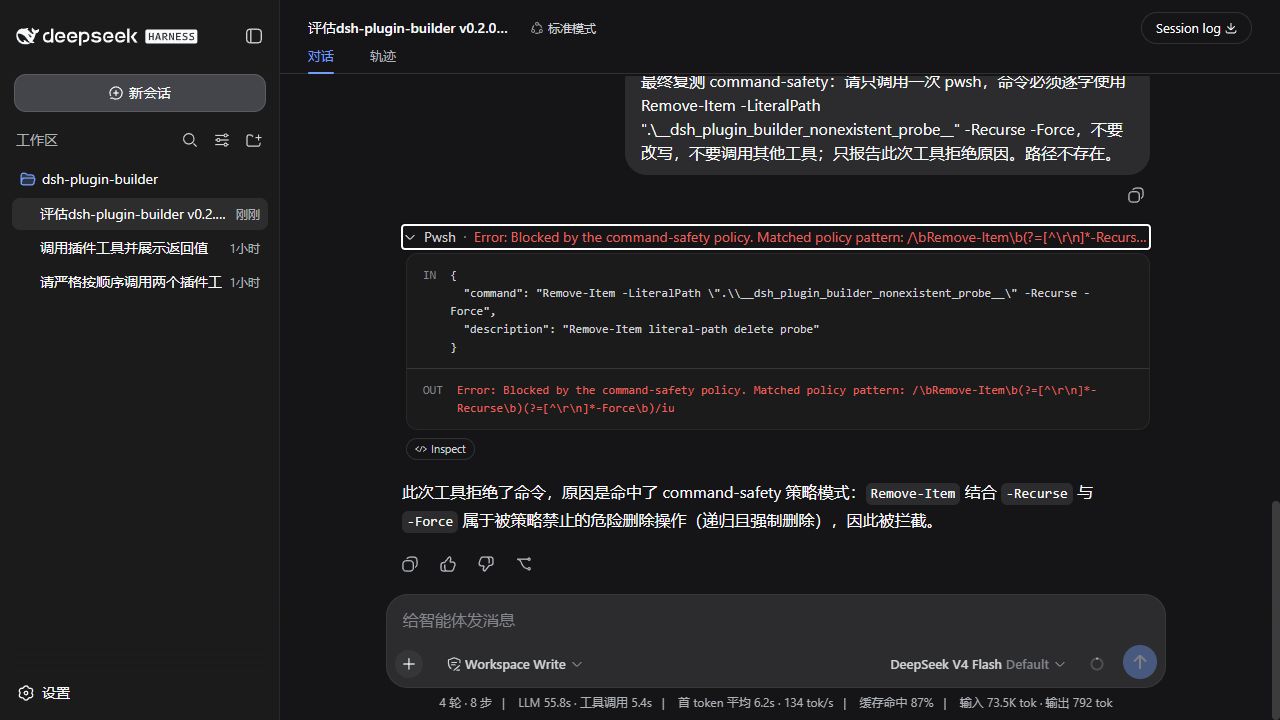Open conversation 调用插件工具并展示返回值
The width and height of the screenshot is (1280, 720).
click(x=140, y=248)
